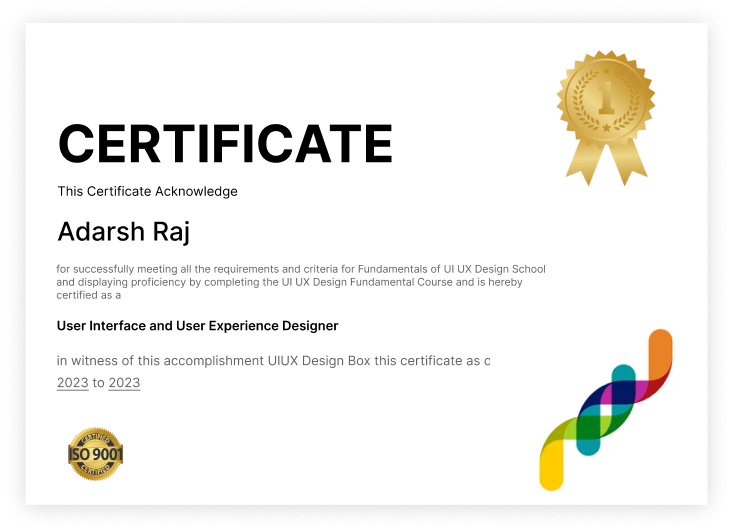This screenshot has height=532, width=733.
Task: Click the bold 'User Interface and User Experience Designer' title
Action: [197, 326]
